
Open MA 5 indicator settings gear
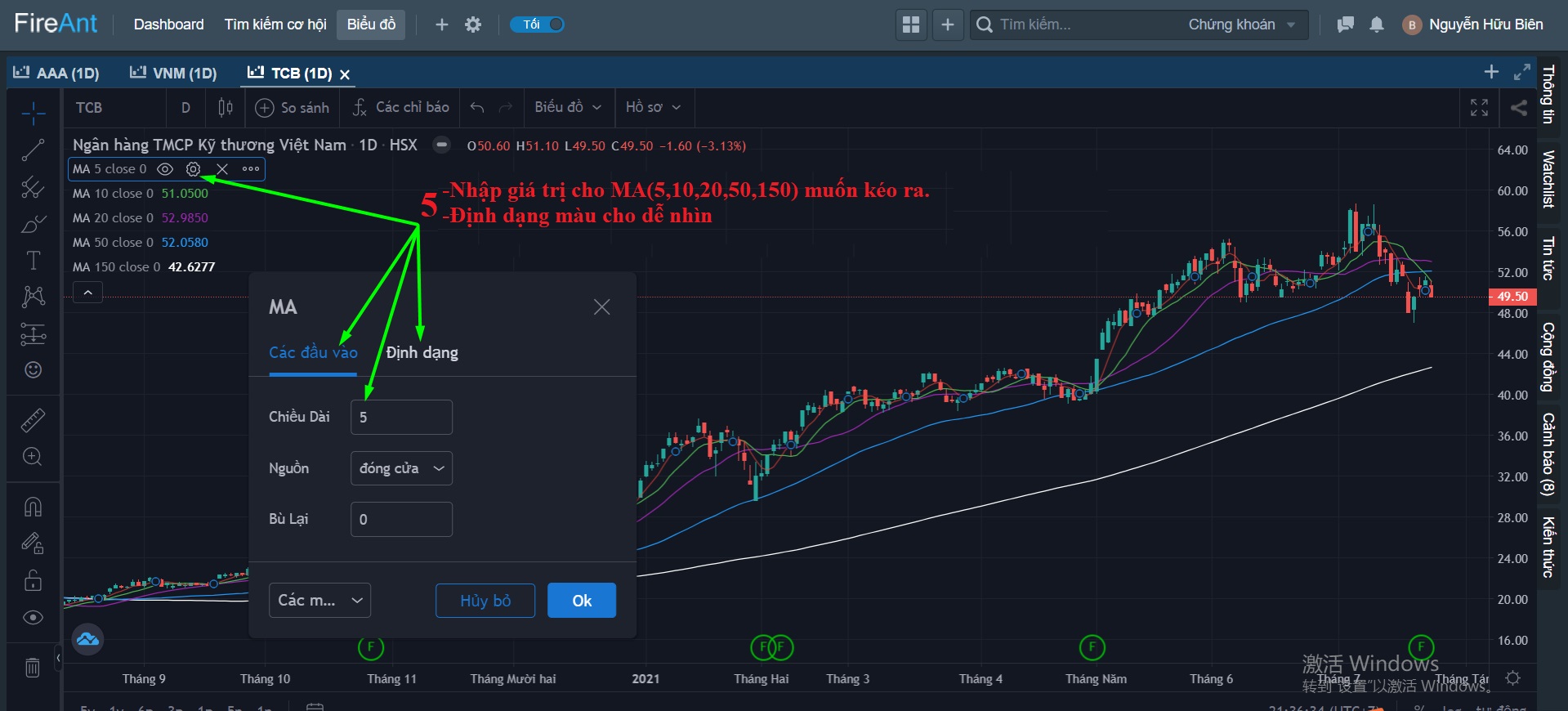point(193,169)
